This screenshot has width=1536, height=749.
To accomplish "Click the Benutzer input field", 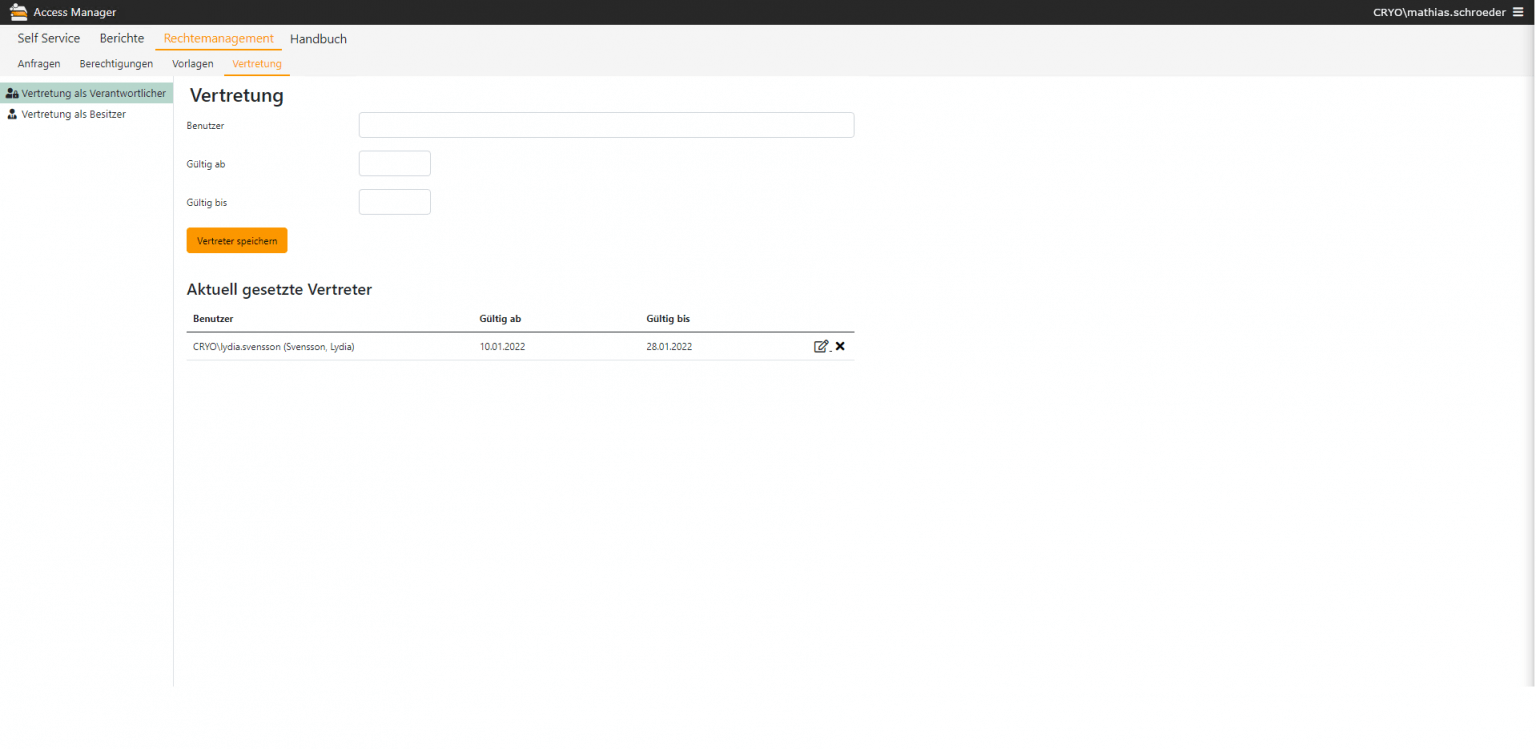I will click(x=606, y=125).
